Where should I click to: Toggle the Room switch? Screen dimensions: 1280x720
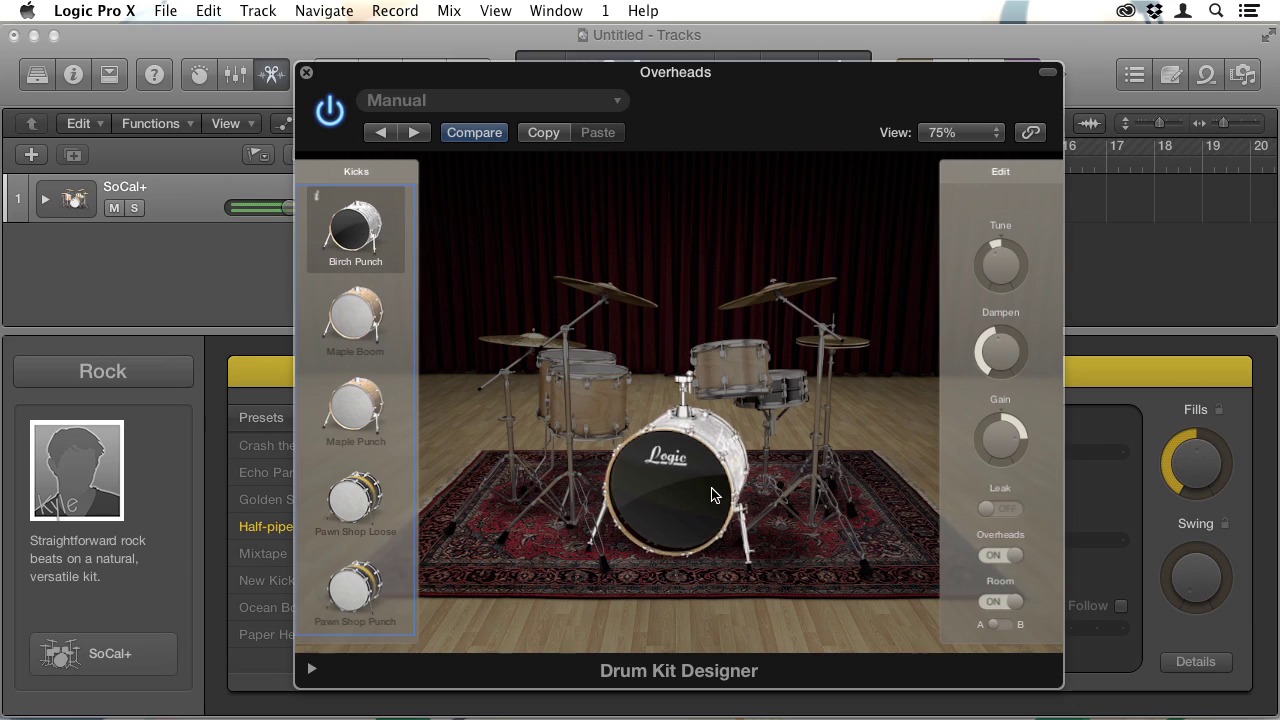click(x=1000, y=602)
